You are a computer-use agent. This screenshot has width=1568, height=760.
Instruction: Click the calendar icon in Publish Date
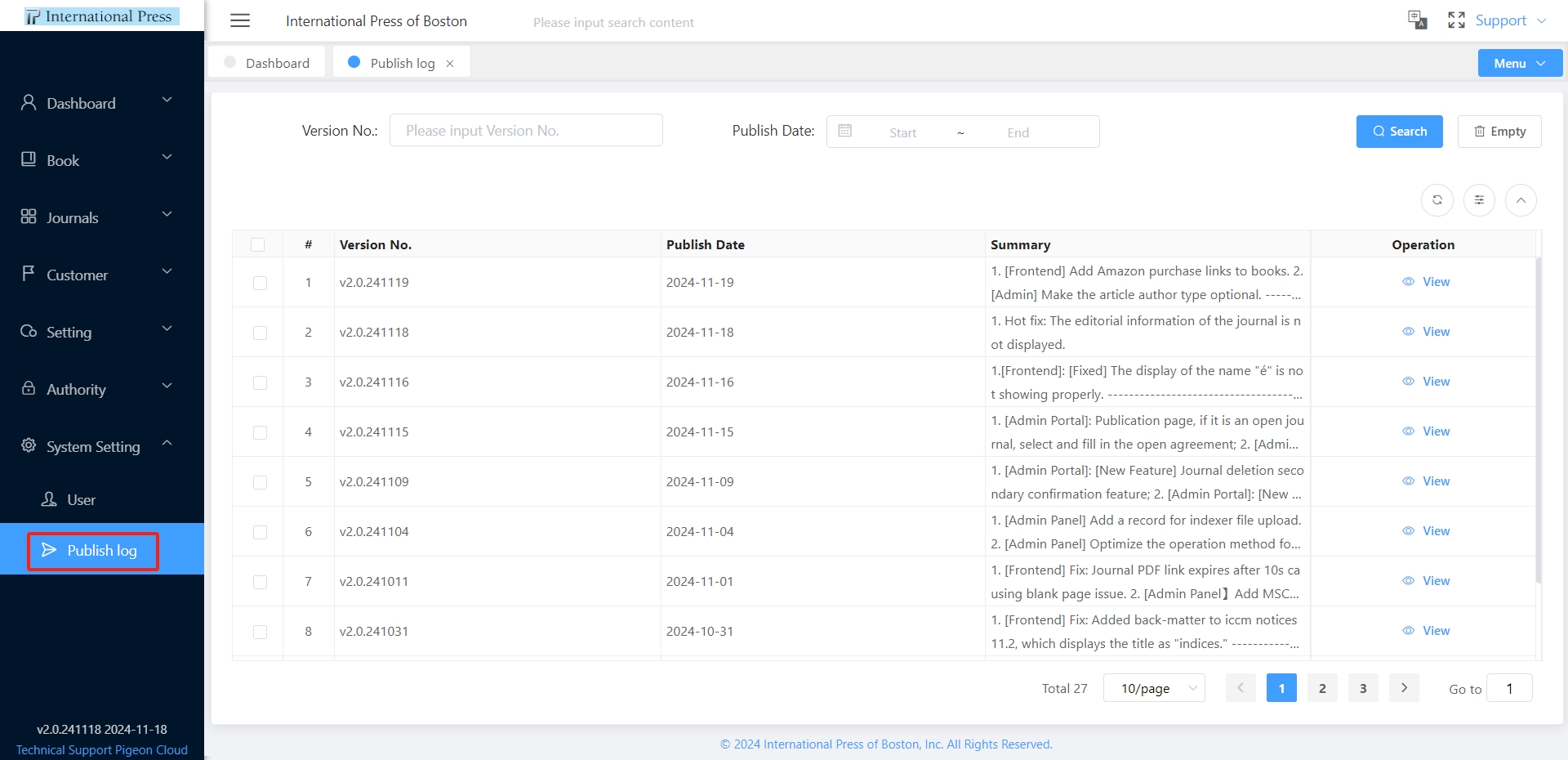point(845,131)
